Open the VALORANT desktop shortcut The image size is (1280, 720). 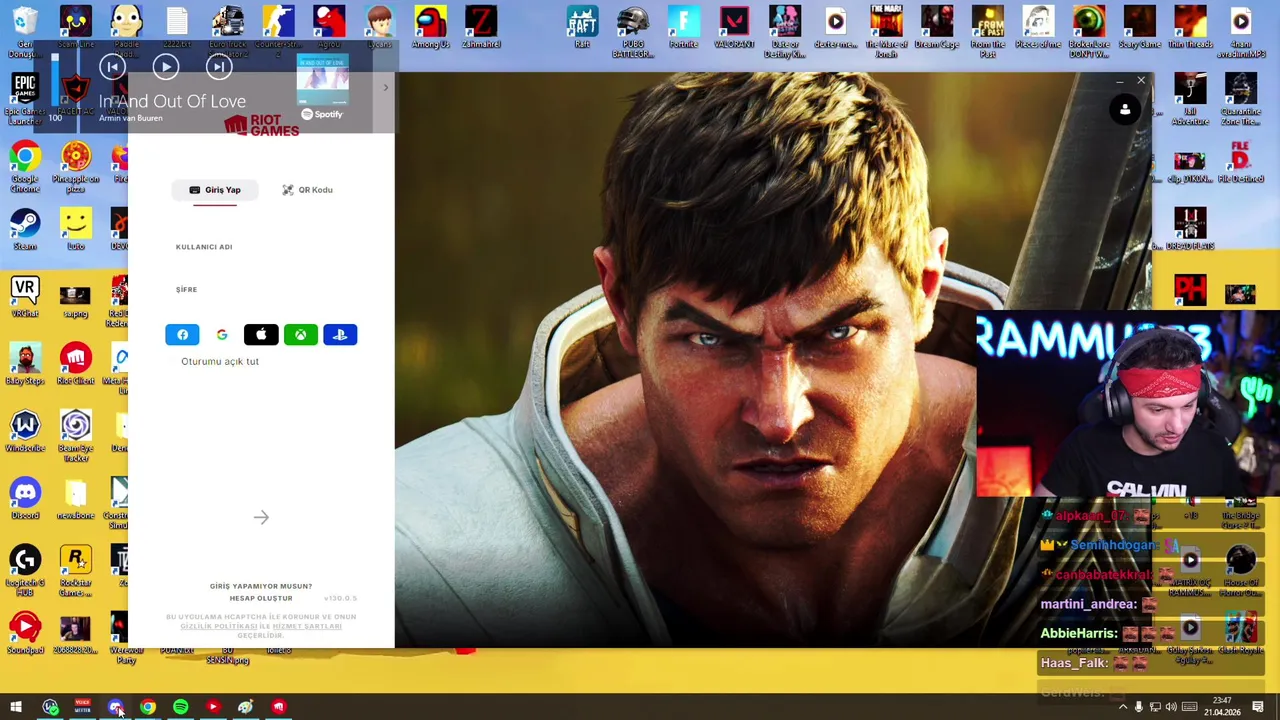pyautogui.click(x=735, y=27)
